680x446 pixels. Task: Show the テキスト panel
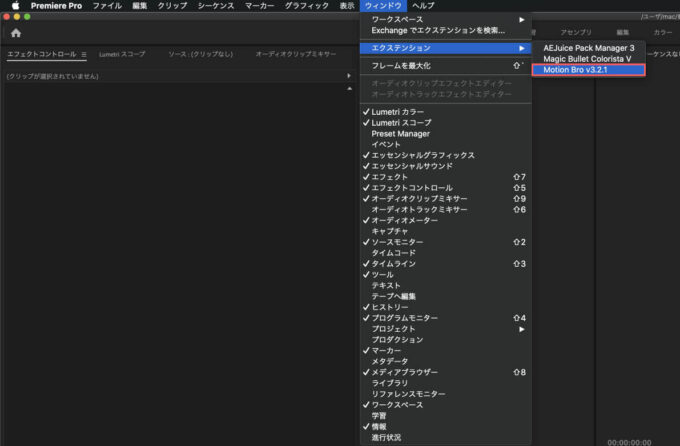445,285
